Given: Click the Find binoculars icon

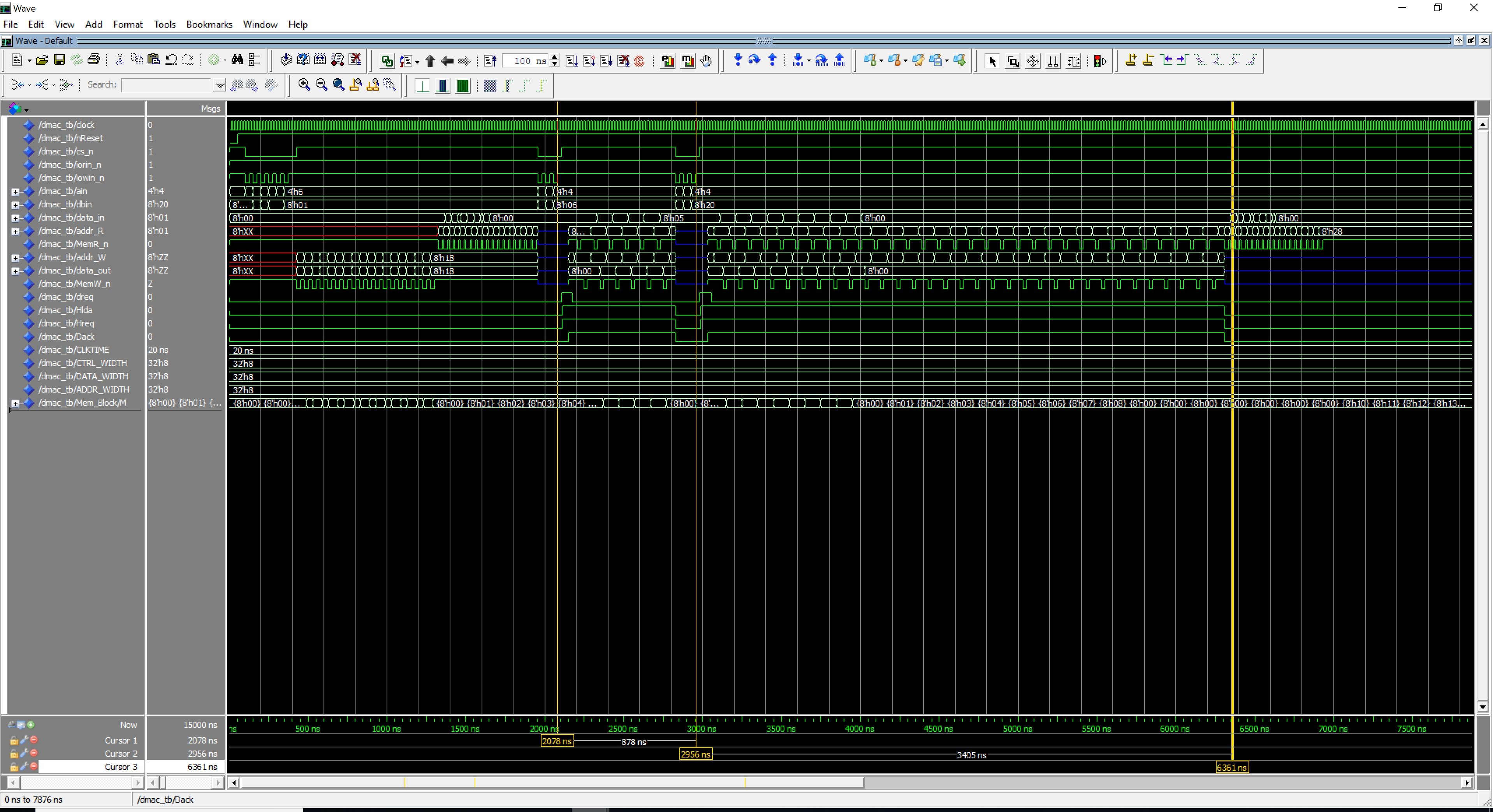Looking at the screenshot, I should (x=237, y=60).
